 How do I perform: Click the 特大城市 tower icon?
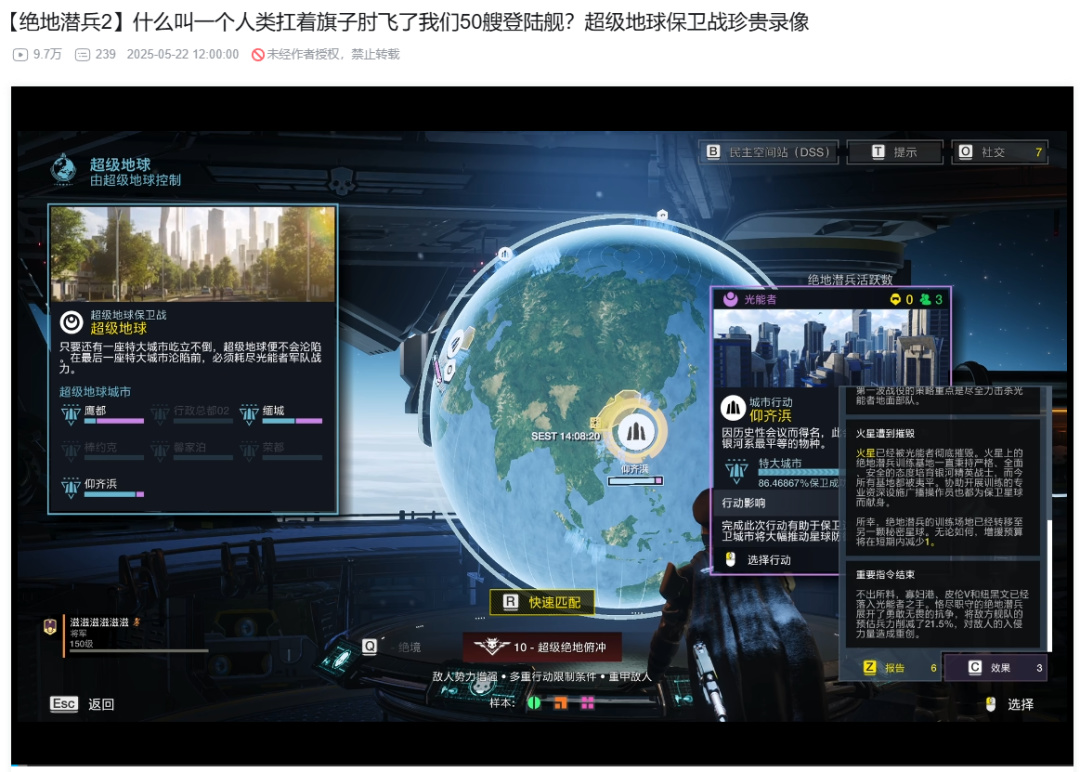tap(736, 470)
